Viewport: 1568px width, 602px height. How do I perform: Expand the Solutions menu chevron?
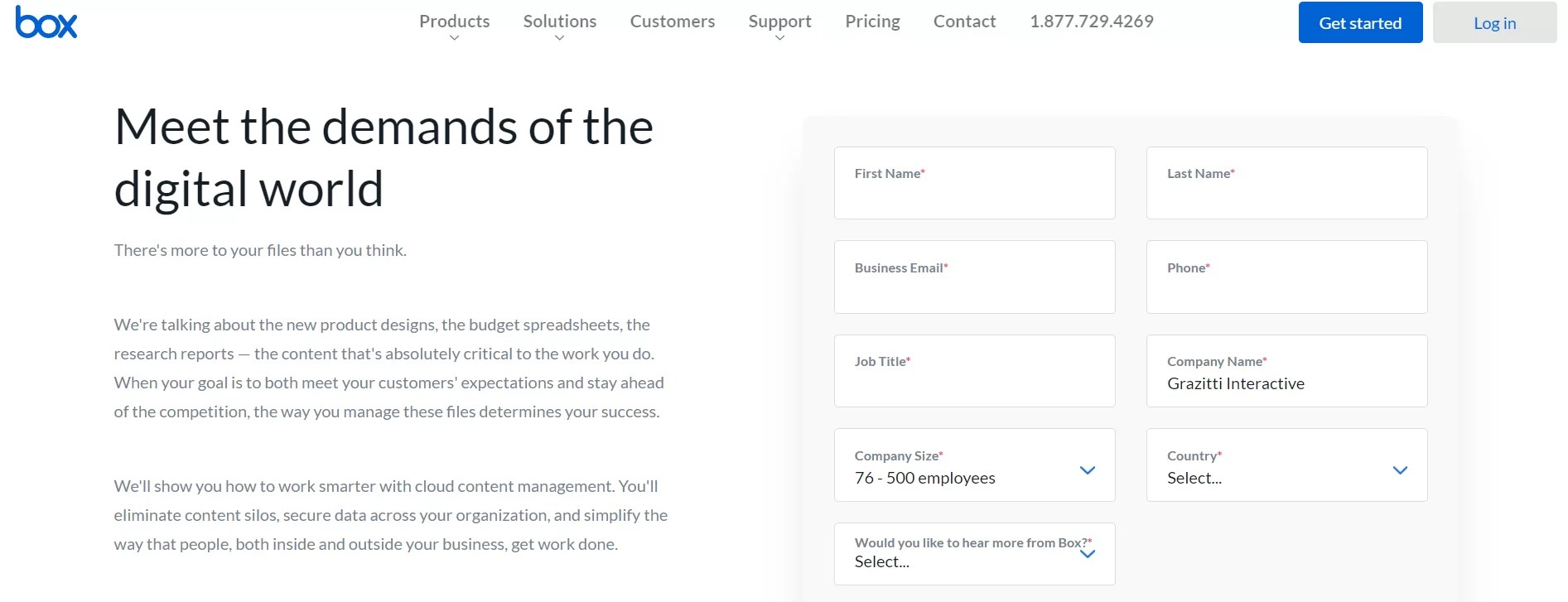tap(559, 38)
